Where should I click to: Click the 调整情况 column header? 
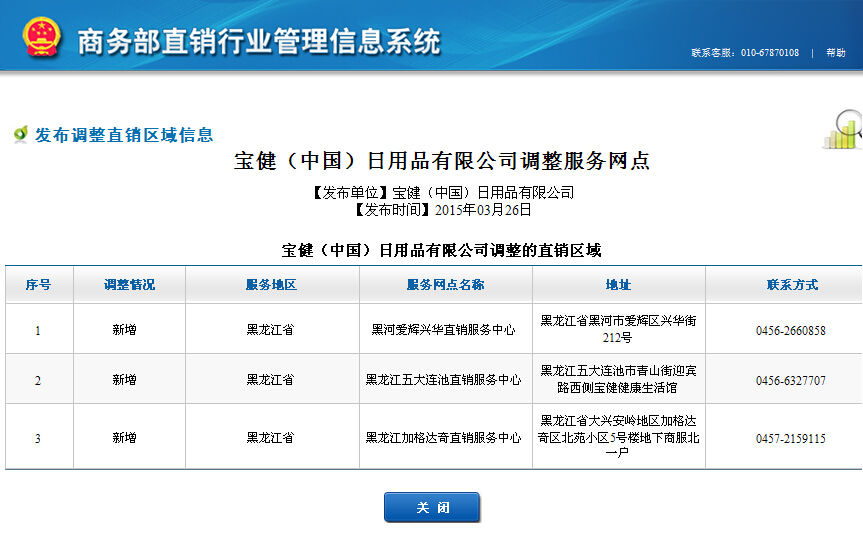(129, 285)
